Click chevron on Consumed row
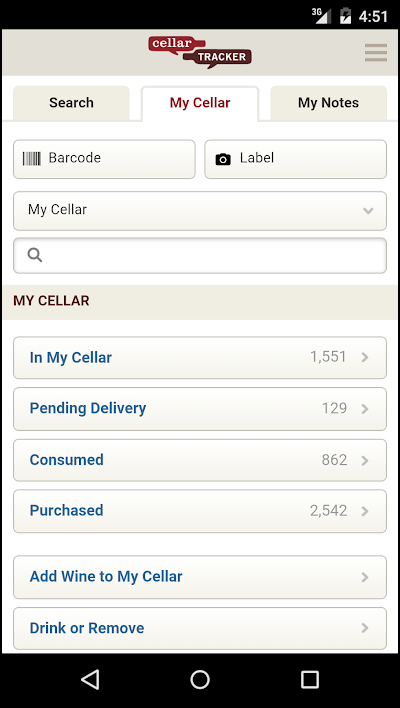The height and width of the screenshot is (708, 400). (365, 460)
